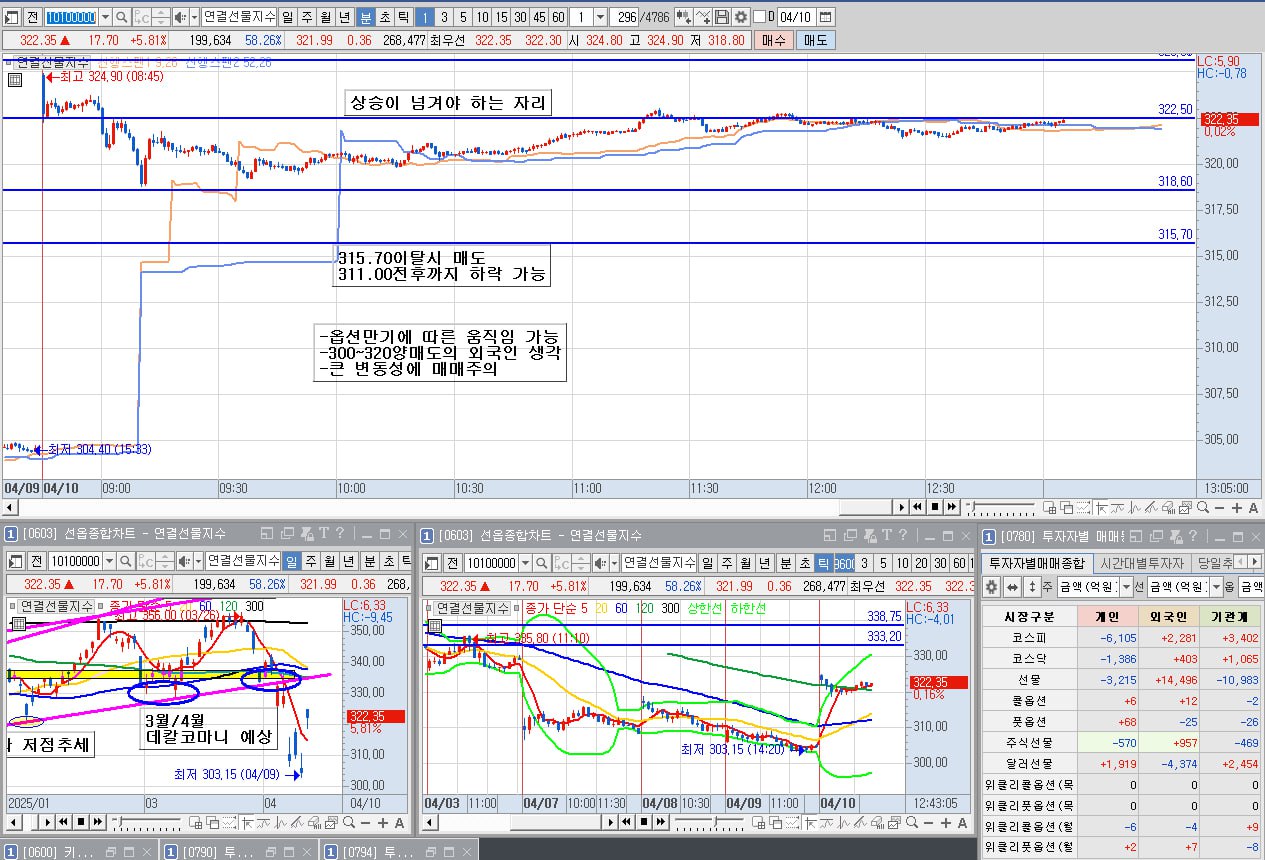Click the A text tool in tick chart bottom toolbar
Image resolution: width=1265 pixels, height=860 pixels.
962,823
